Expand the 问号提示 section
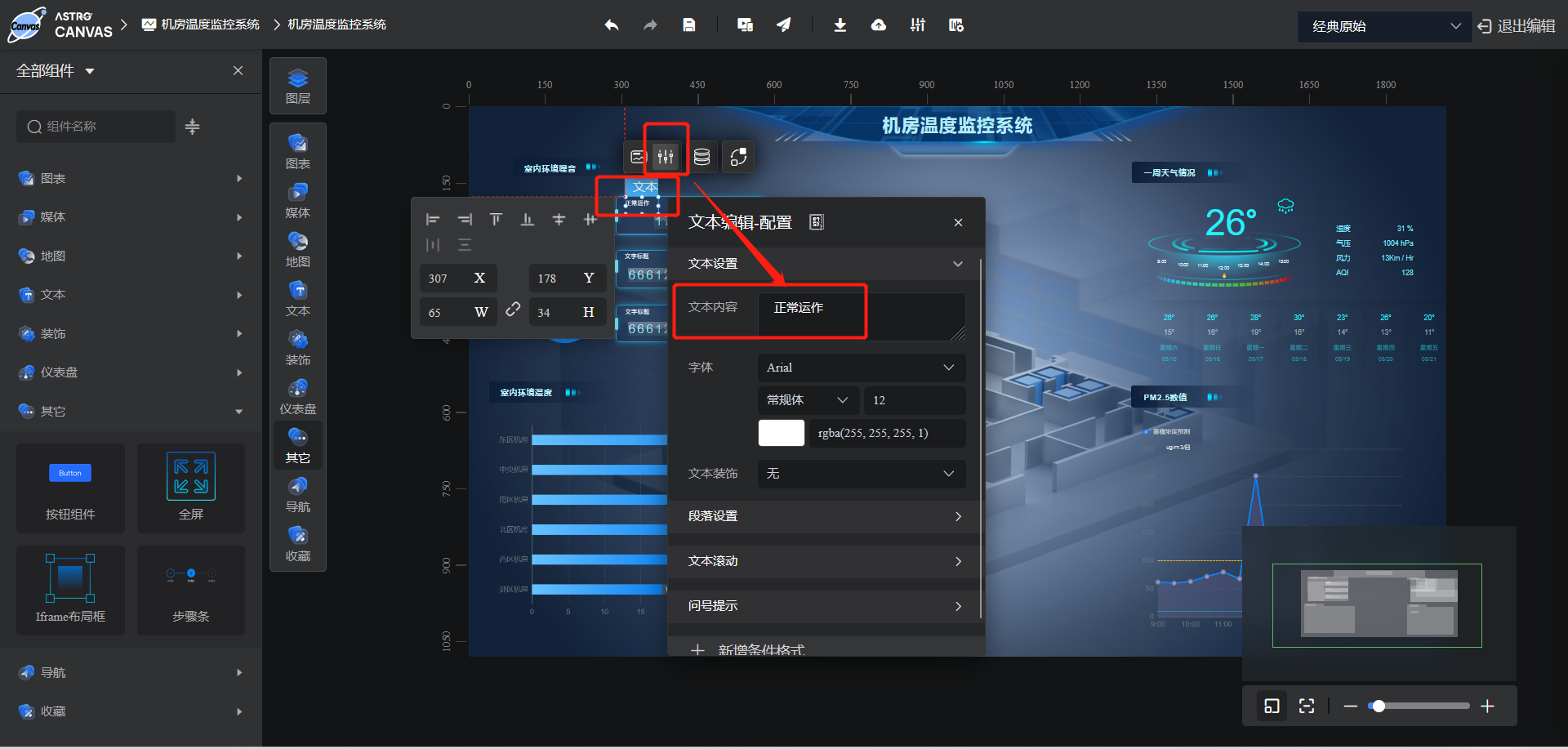1568x749 pixels. [825, 606]
